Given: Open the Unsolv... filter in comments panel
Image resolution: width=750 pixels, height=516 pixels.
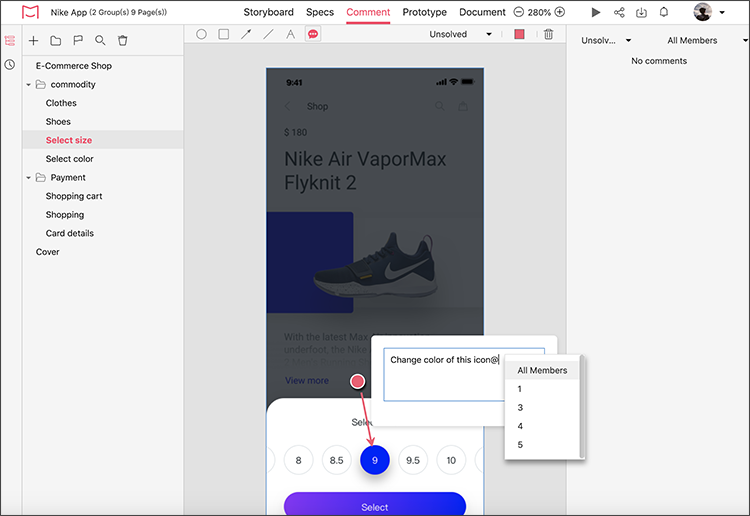Looking at the screenshot, I should click(606, 41).
